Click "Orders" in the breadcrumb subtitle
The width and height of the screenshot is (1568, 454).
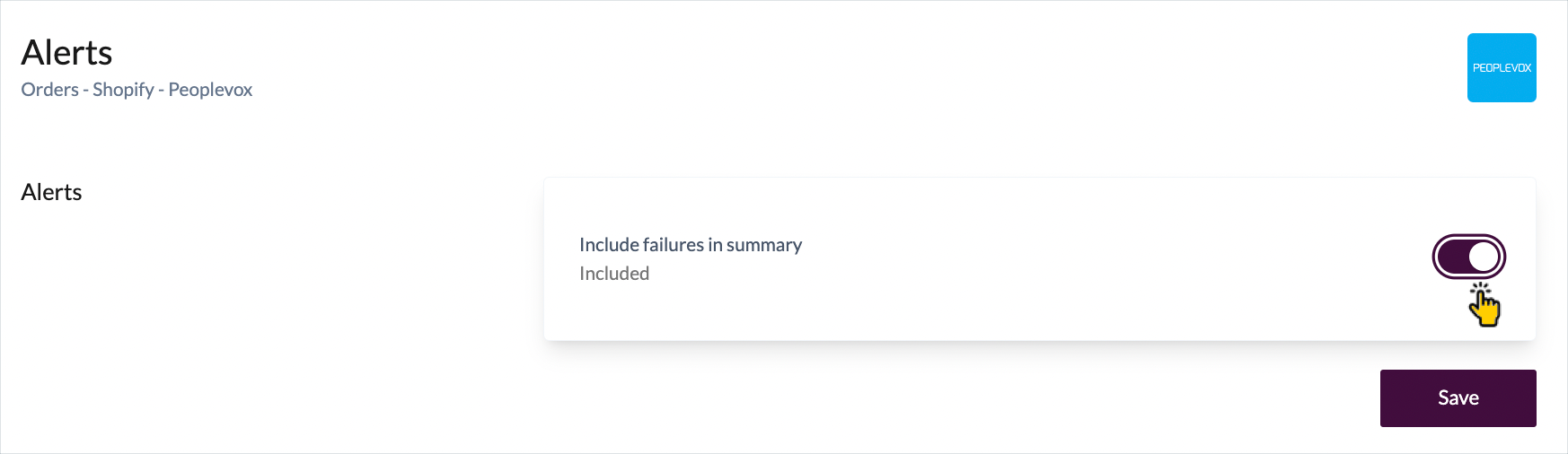coord(50,90)
